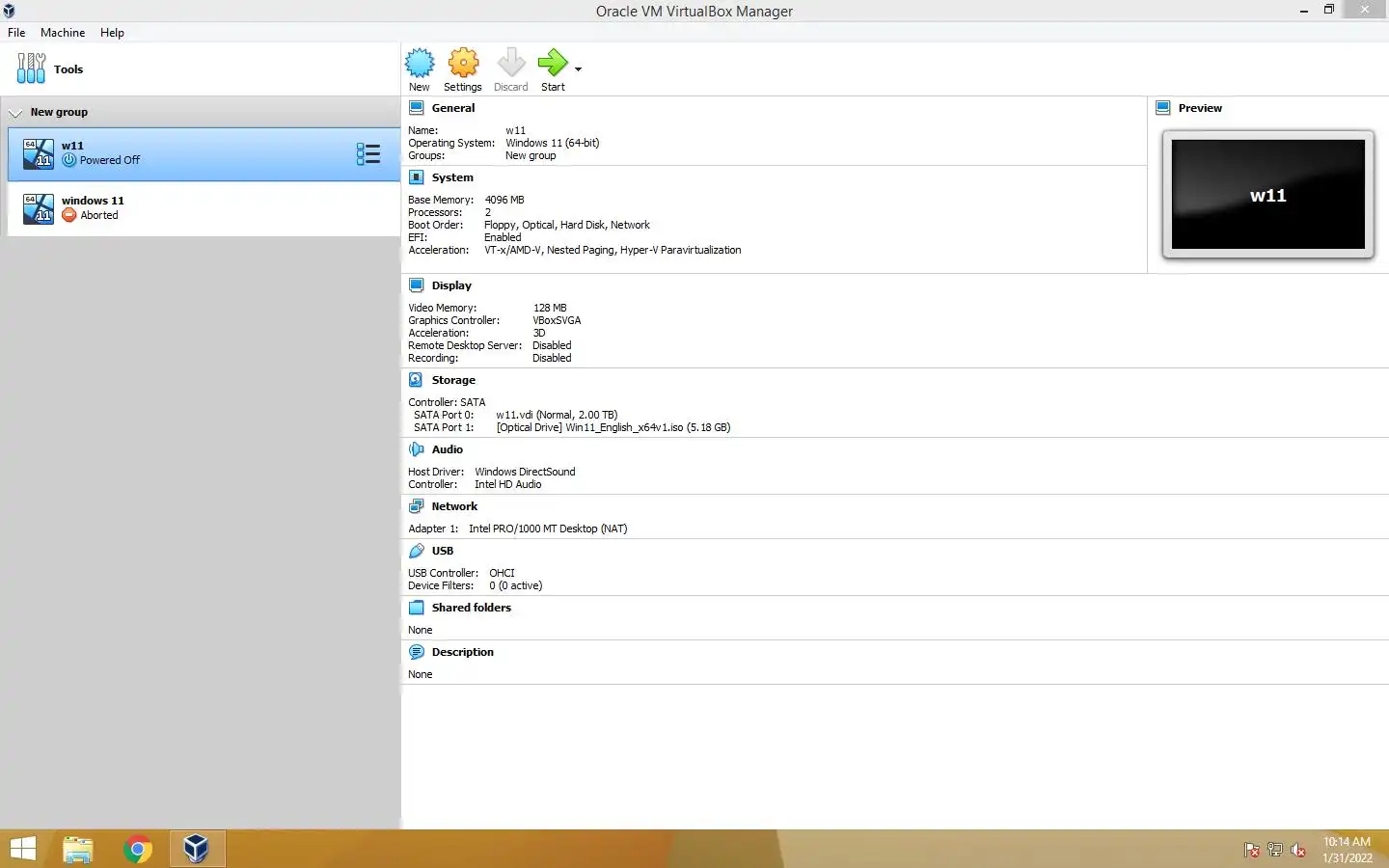Click muted volume icon in system tray
The width and height of the screenshot is (1389, 868).
click(1298, 850)
